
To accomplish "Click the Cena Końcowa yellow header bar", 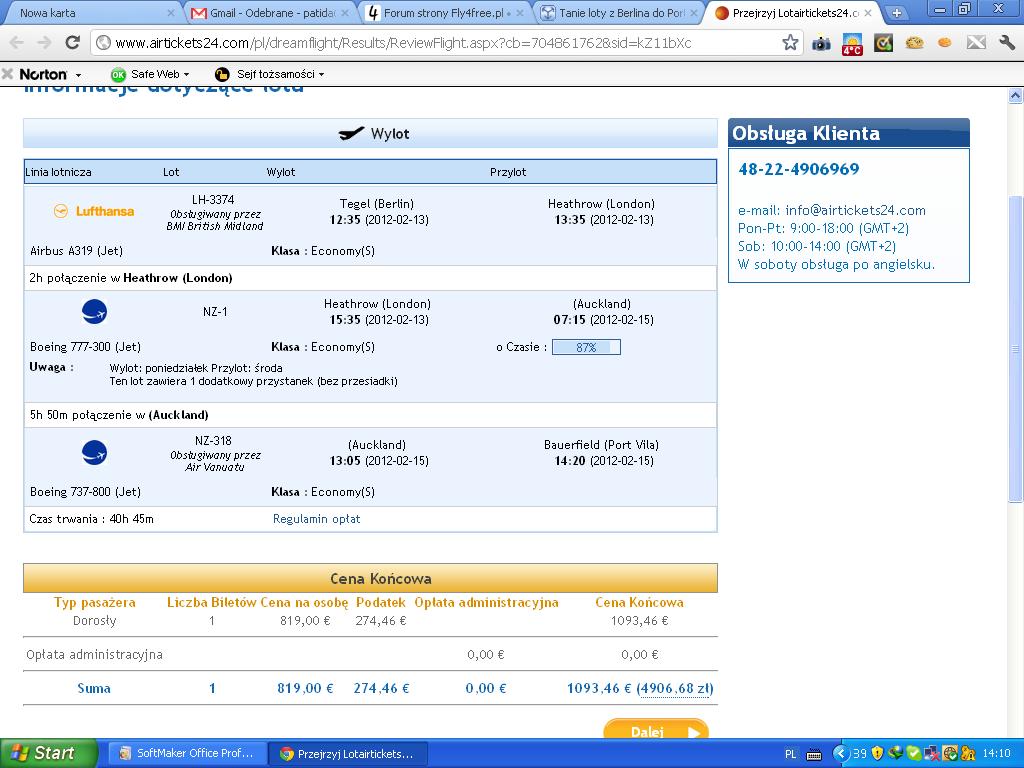I will [x=370, y=579].
